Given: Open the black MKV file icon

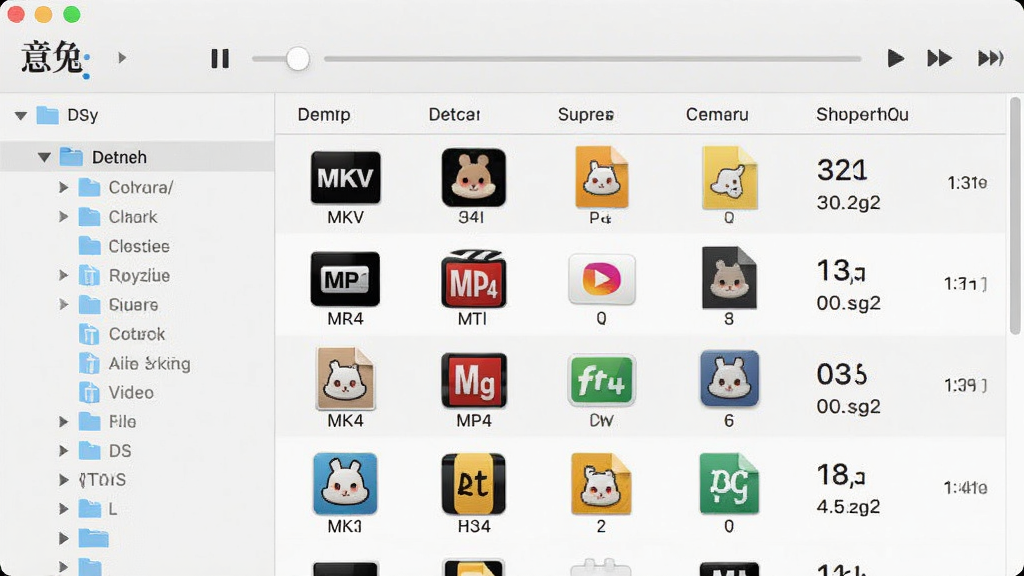Looking at the screenshot, I should tap(345, 178).
